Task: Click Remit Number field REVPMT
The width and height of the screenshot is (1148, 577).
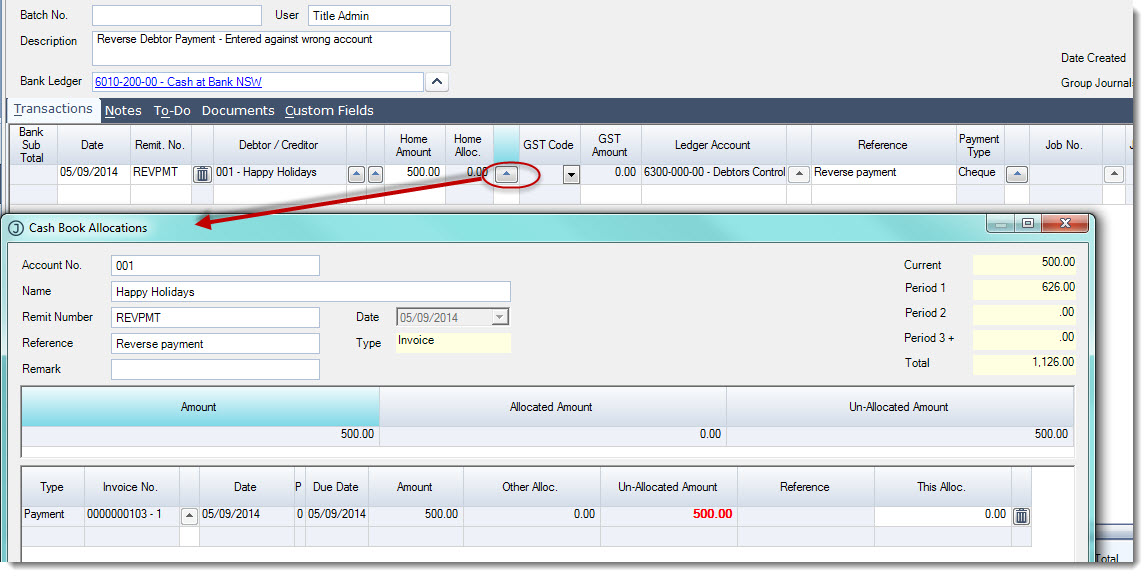Action: pyautogui.click(x=215, y=318)
